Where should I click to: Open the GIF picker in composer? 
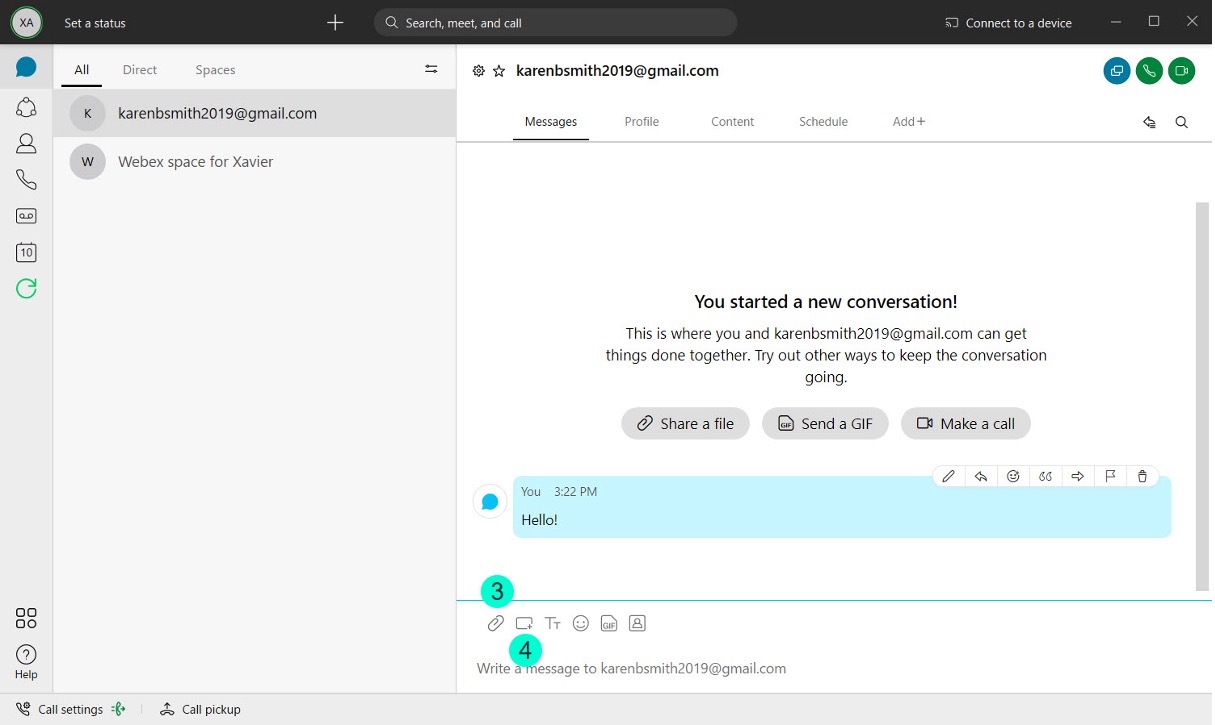609,623
